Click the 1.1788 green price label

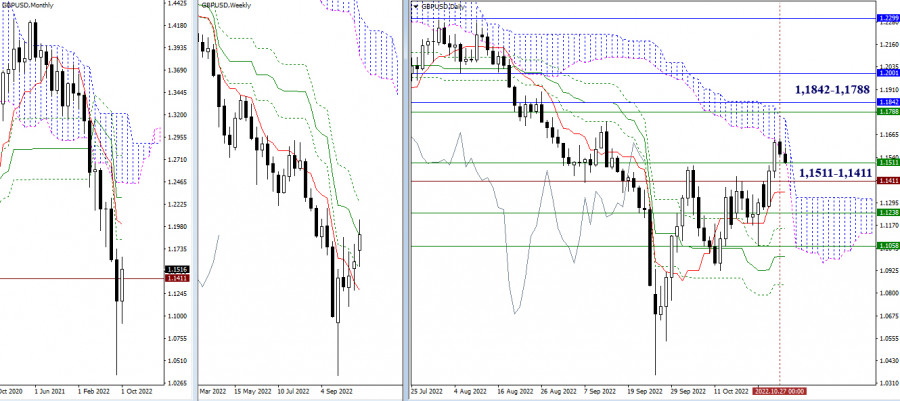coord(889,111)
